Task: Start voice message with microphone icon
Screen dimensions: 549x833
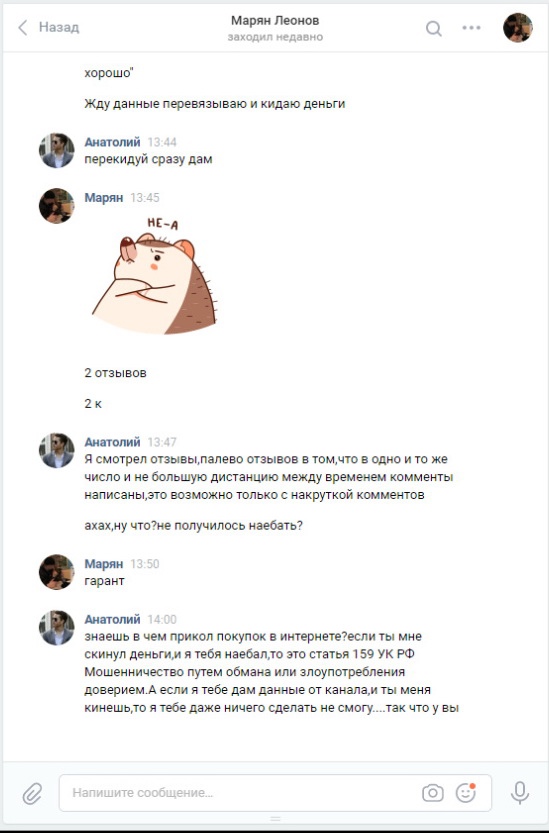Action: [519, 793]
